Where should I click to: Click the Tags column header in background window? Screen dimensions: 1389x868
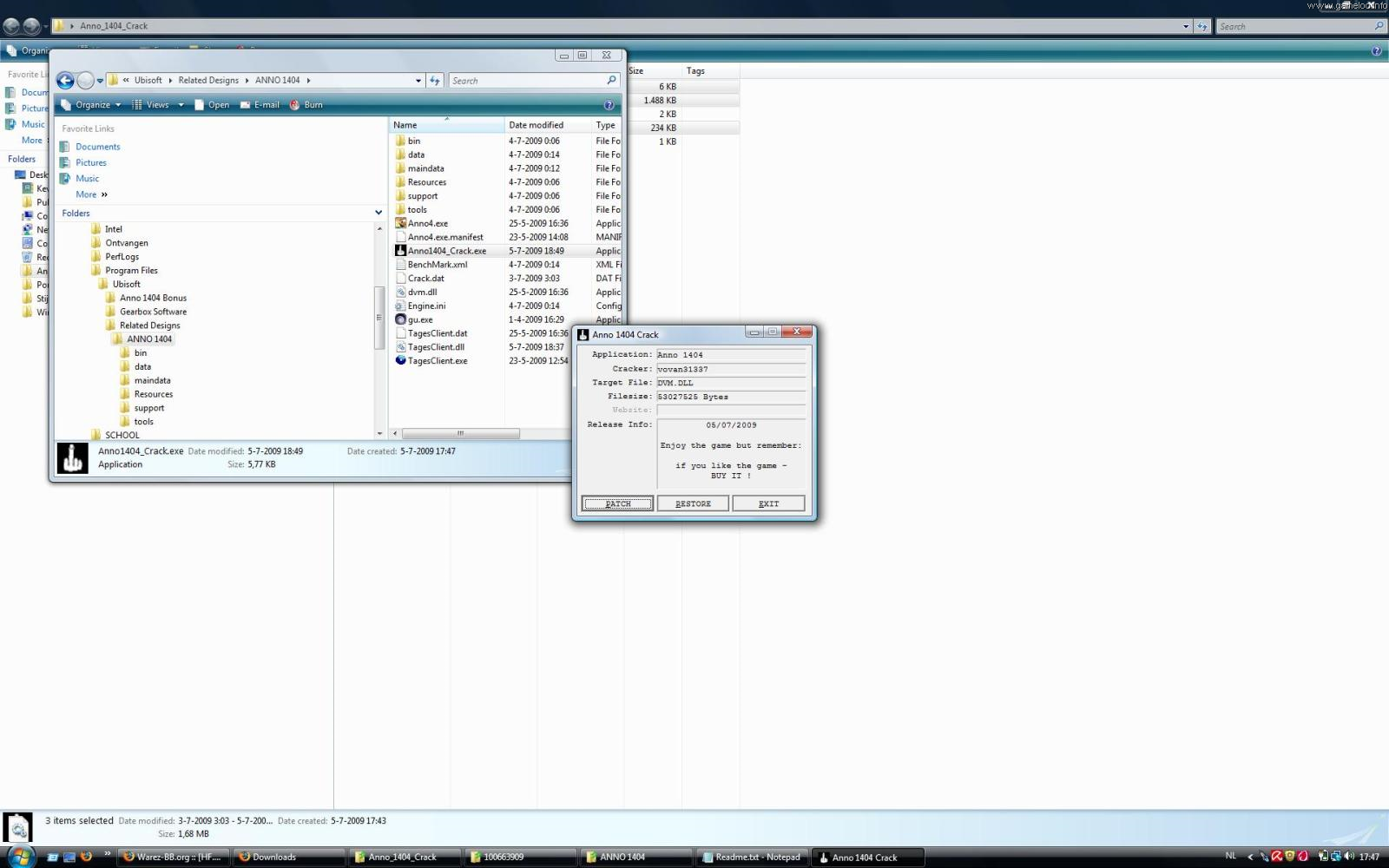coord(710,71)
